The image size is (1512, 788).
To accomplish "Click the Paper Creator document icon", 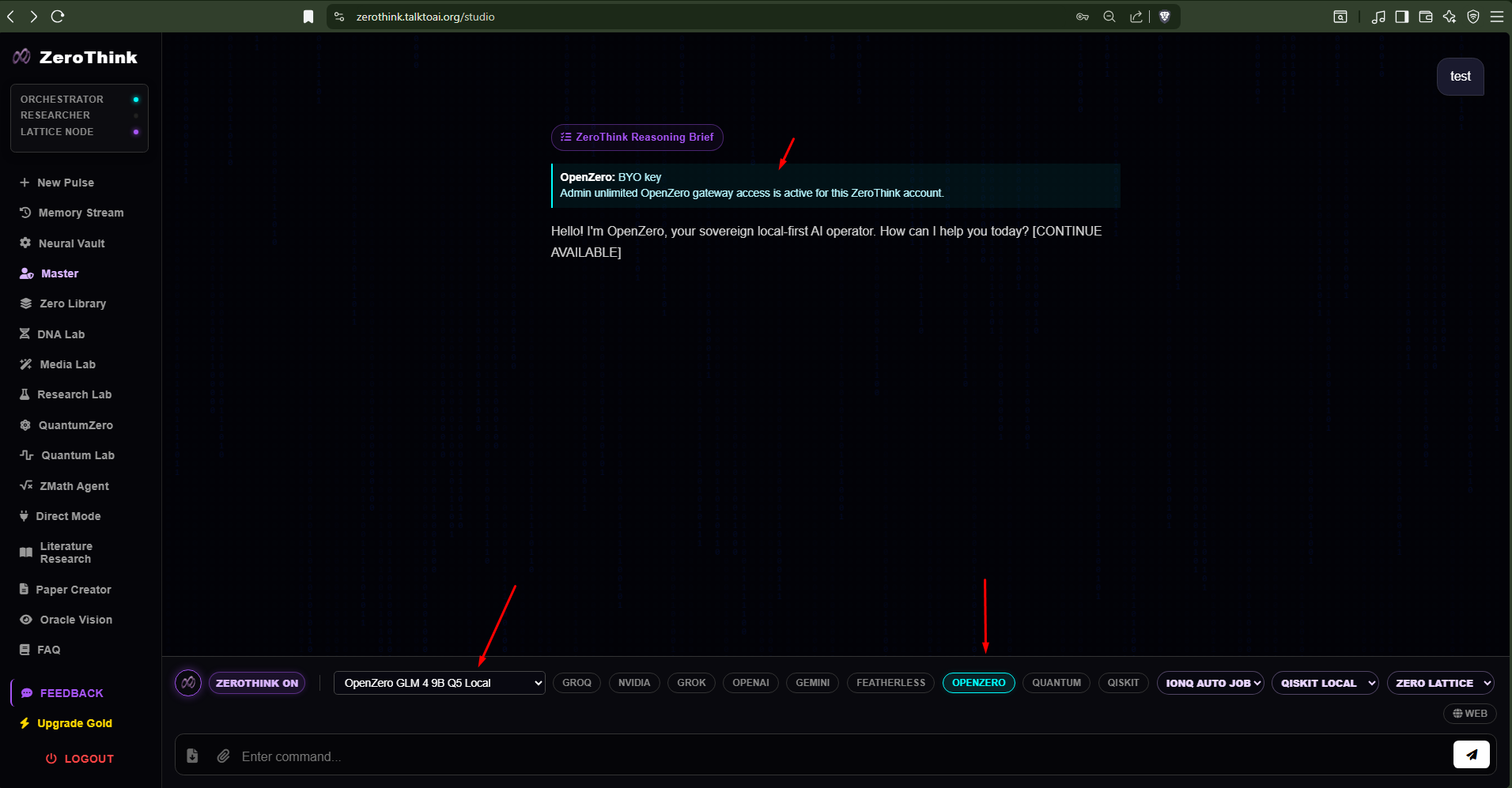I will pyautogui.click(x=24, y=590).
